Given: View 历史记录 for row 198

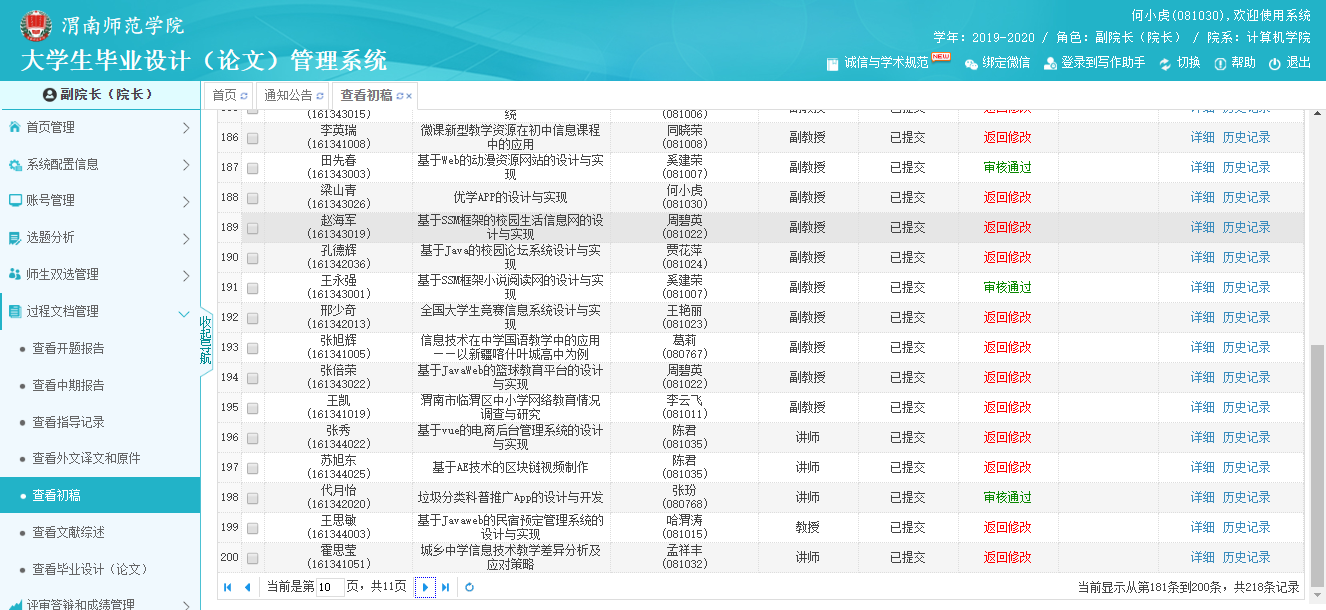Looking at the screenshot, I should point(1246,498).
